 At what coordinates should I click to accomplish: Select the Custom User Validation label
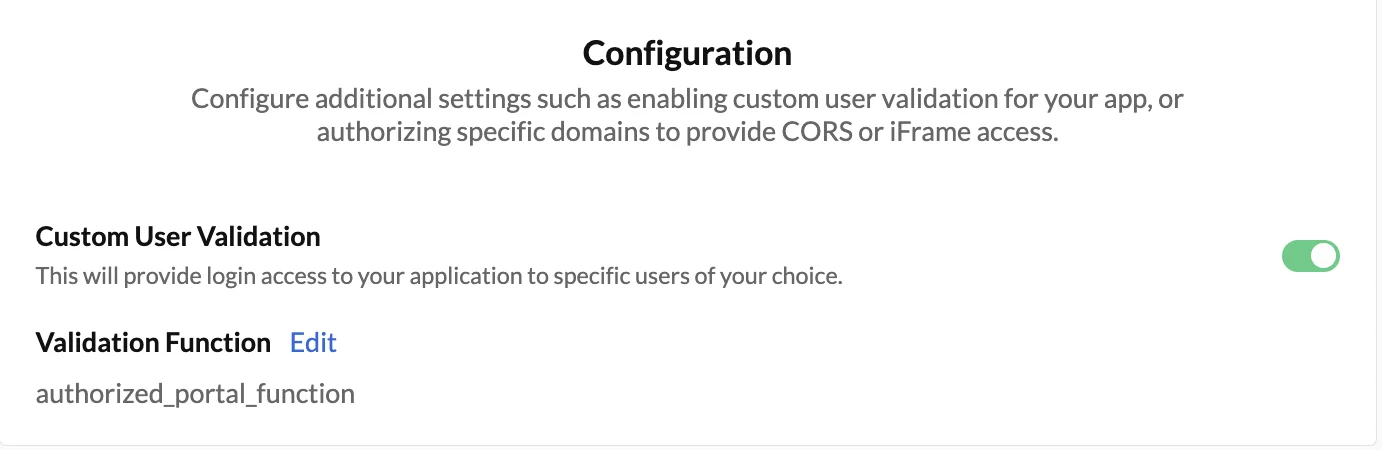pos(178,237)
